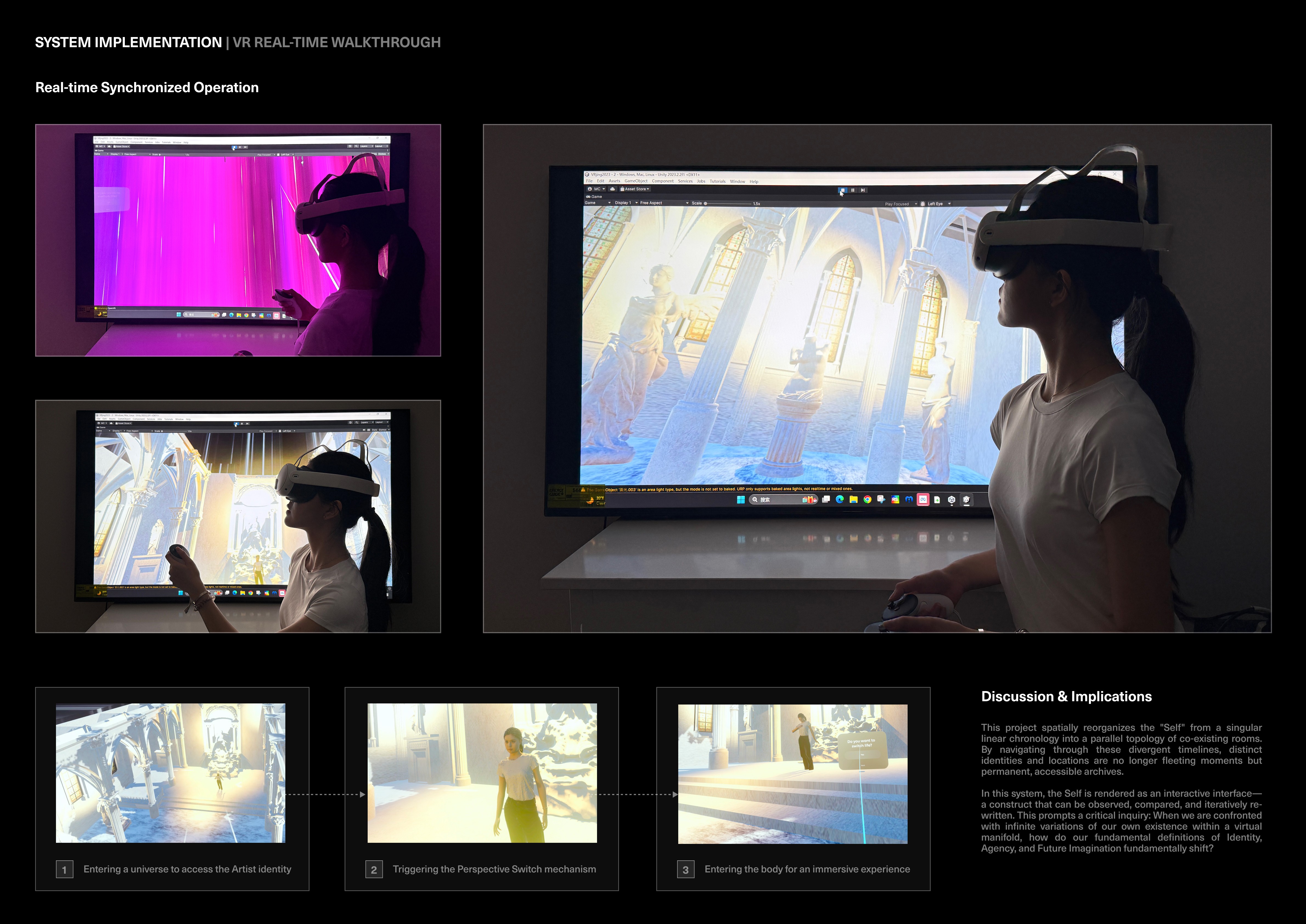The width and height of the screenshot is (1306, 924).
Task: Click the cloud services icon
Action: 612,189
